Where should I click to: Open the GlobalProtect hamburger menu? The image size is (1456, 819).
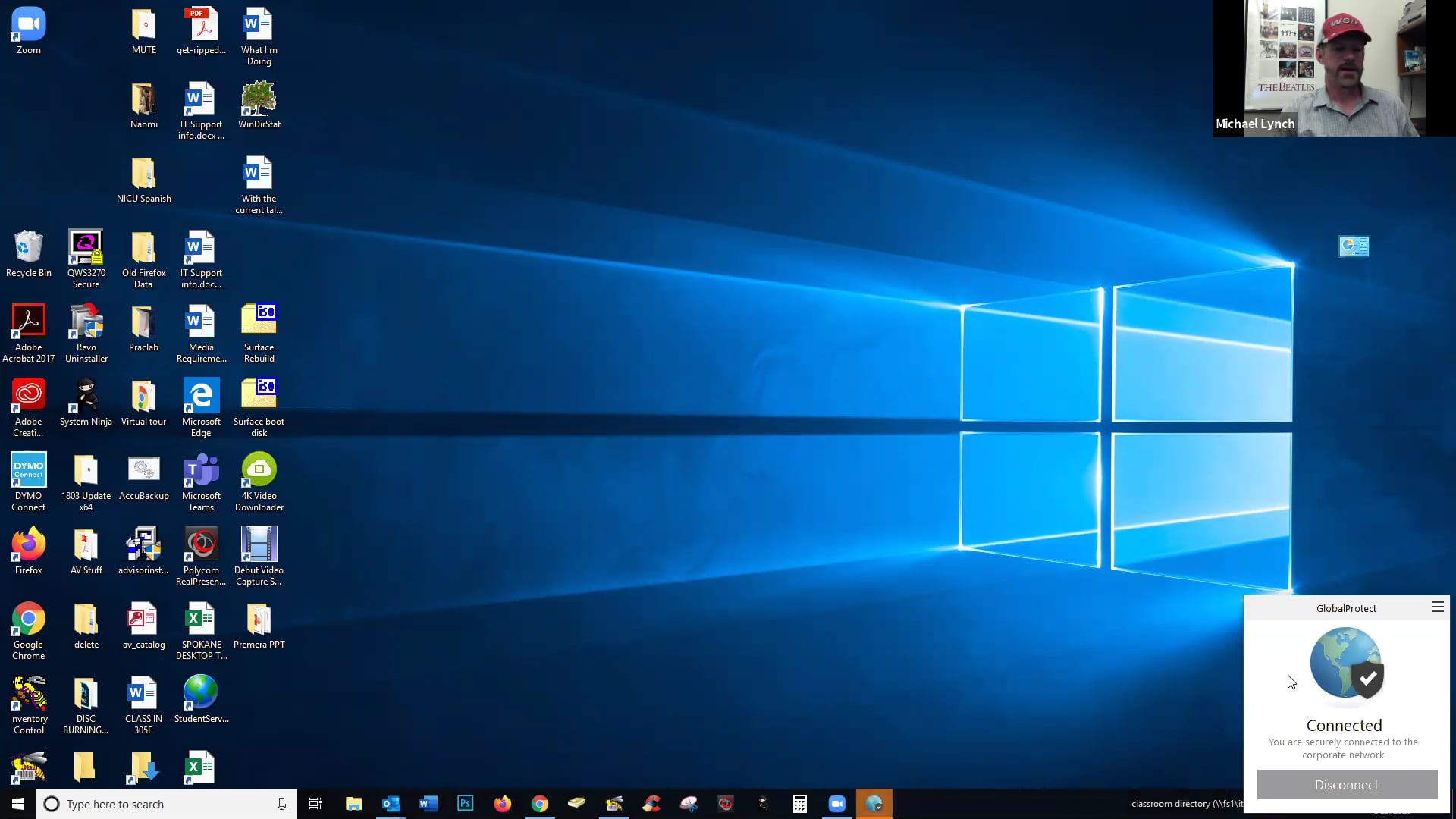1437,607
